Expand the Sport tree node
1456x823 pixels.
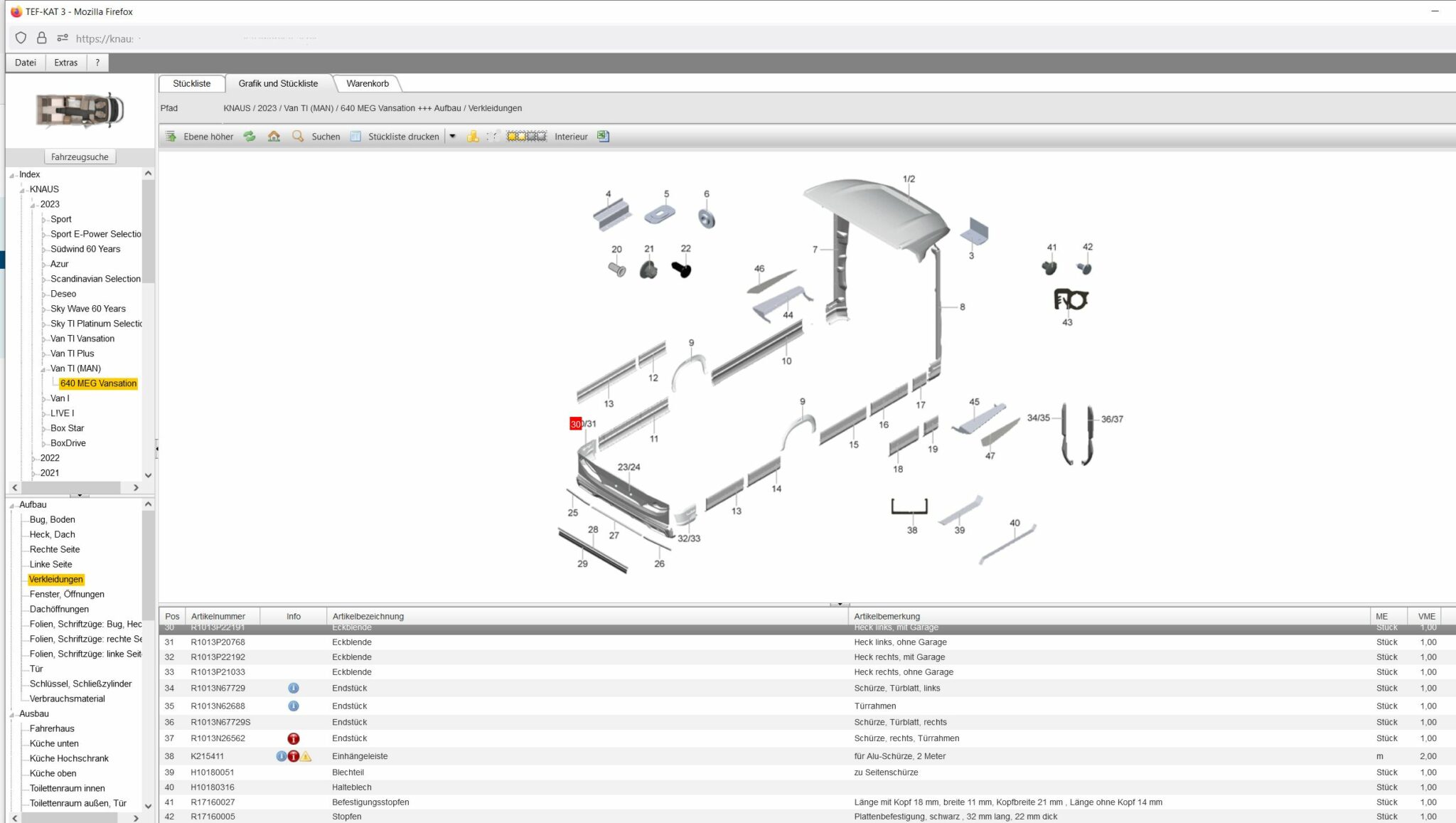pyautogui.click(x=44, y=220)
